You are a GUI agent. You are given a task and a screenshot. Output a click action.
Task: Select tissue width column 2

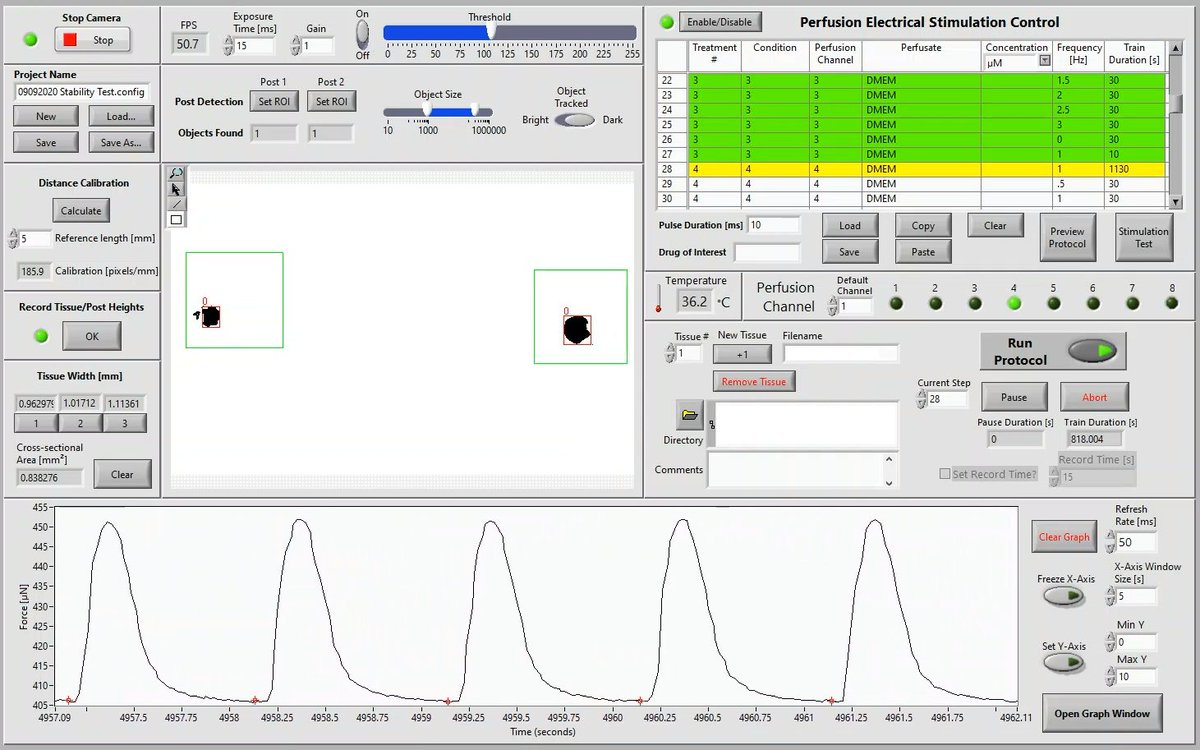pyautogui.click(x=81, y=423)
